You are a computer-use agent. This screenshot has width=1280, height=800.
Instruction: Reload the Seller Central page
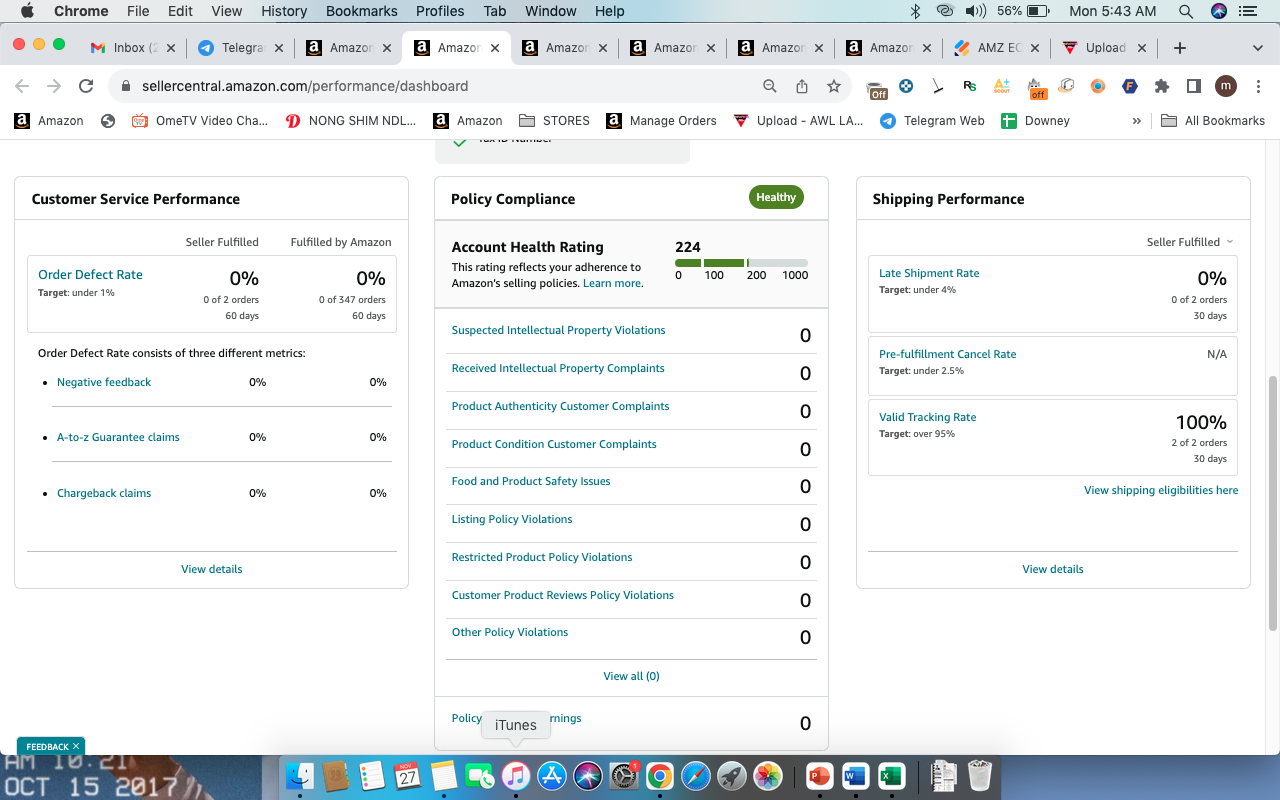tap(86, 86)
